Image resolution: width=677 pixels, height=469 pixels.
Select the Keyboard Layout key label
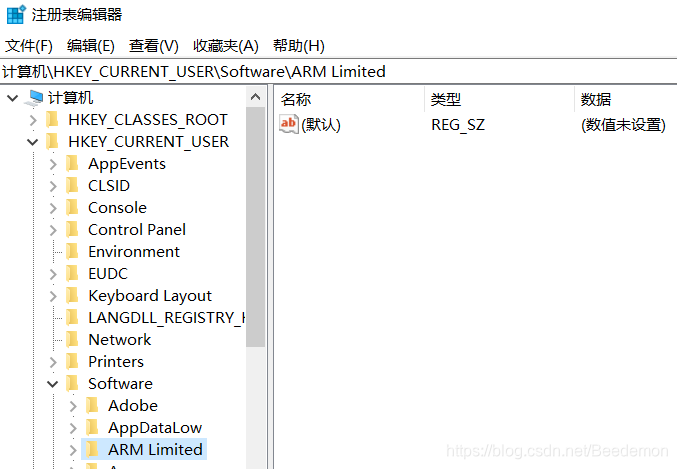pyautogui.click(x=150, y=297)
